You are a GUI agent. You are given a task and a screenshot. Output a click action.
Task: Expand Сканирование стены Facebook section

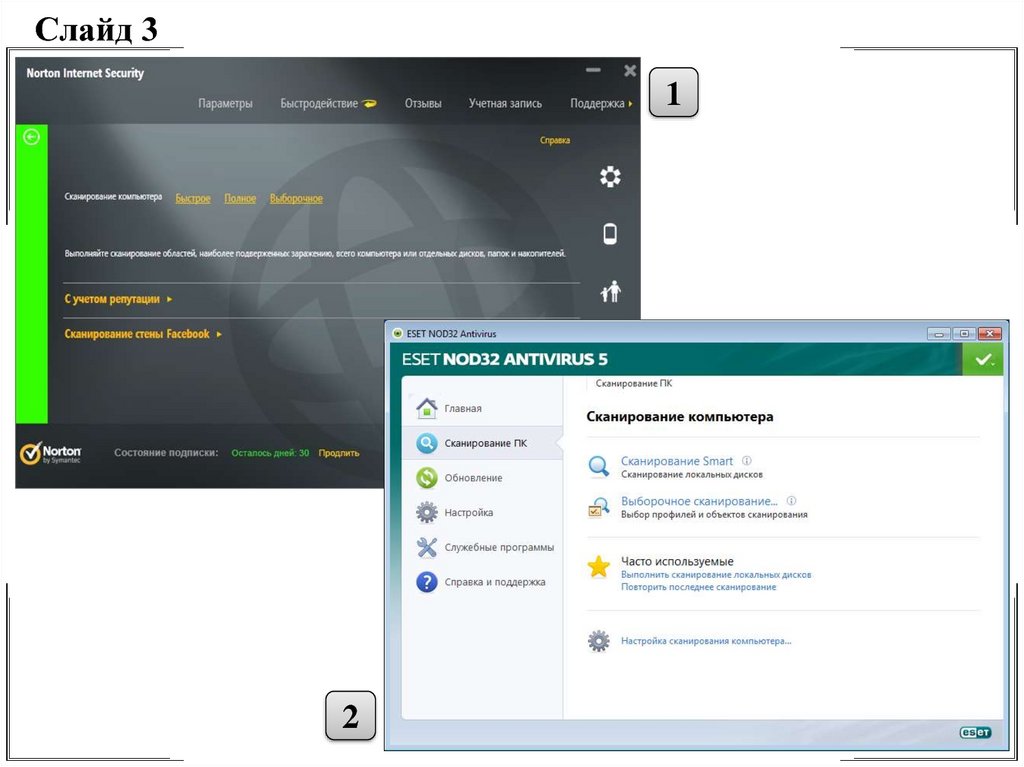point(142,334)
